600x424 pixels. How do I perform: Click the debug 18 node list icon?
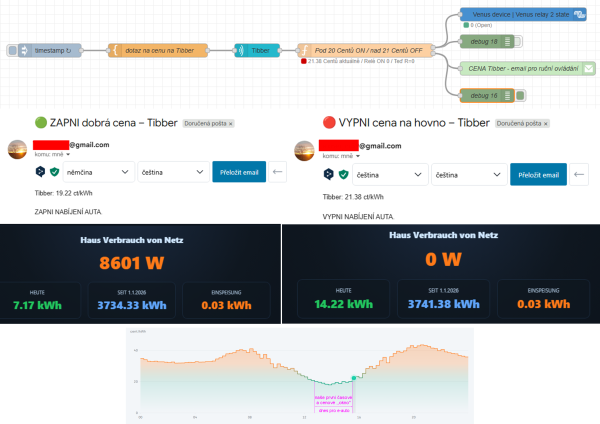point(507,41)
